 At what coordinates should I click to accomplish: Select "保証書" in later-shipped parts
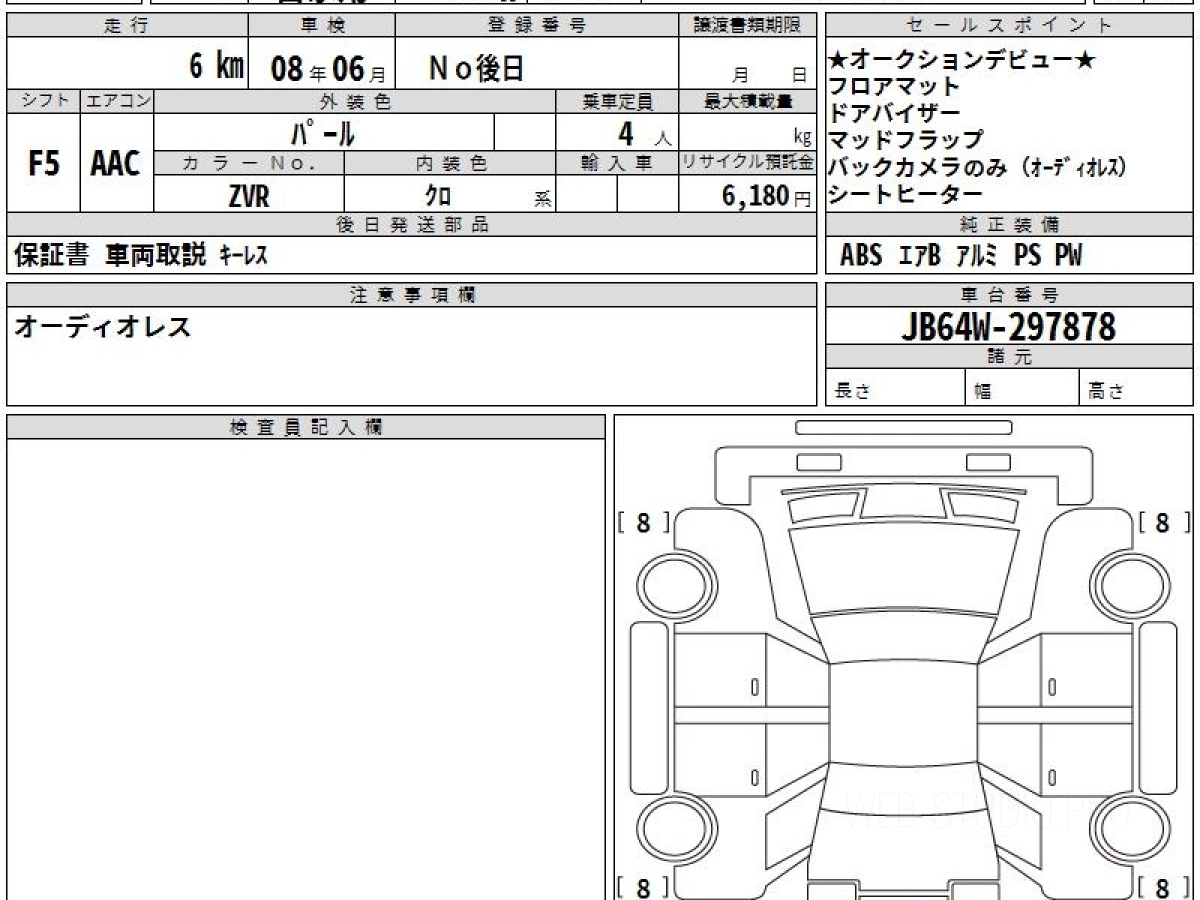coord(51,256)
